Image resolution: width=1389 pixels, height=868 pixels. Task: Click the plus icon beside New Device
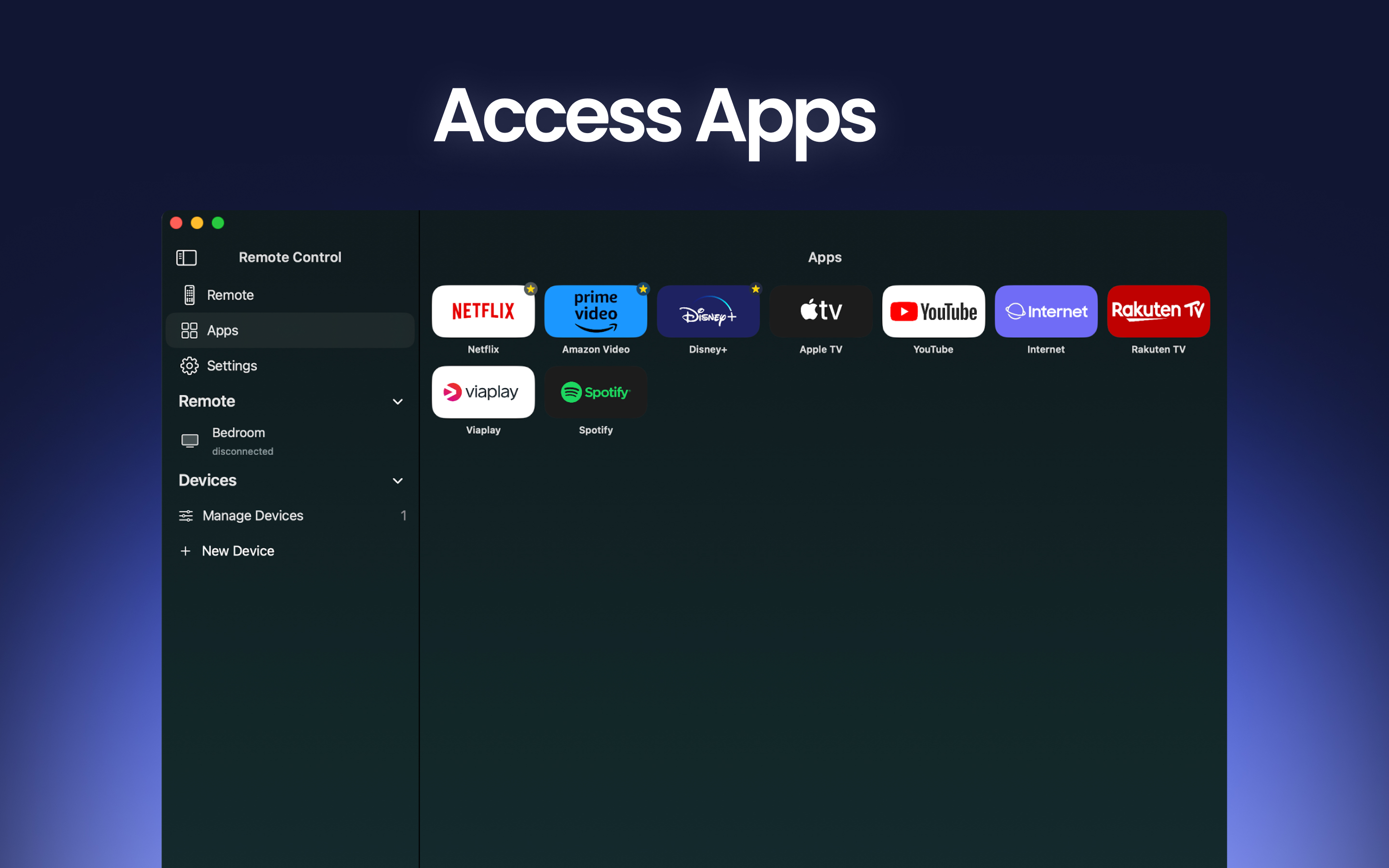coord(185,551)
